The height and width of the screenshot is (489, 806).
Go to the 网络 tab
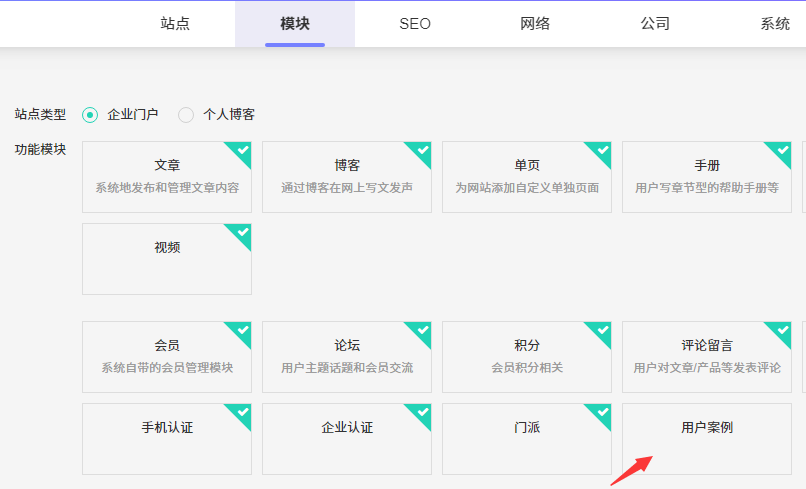click(535, 24)
